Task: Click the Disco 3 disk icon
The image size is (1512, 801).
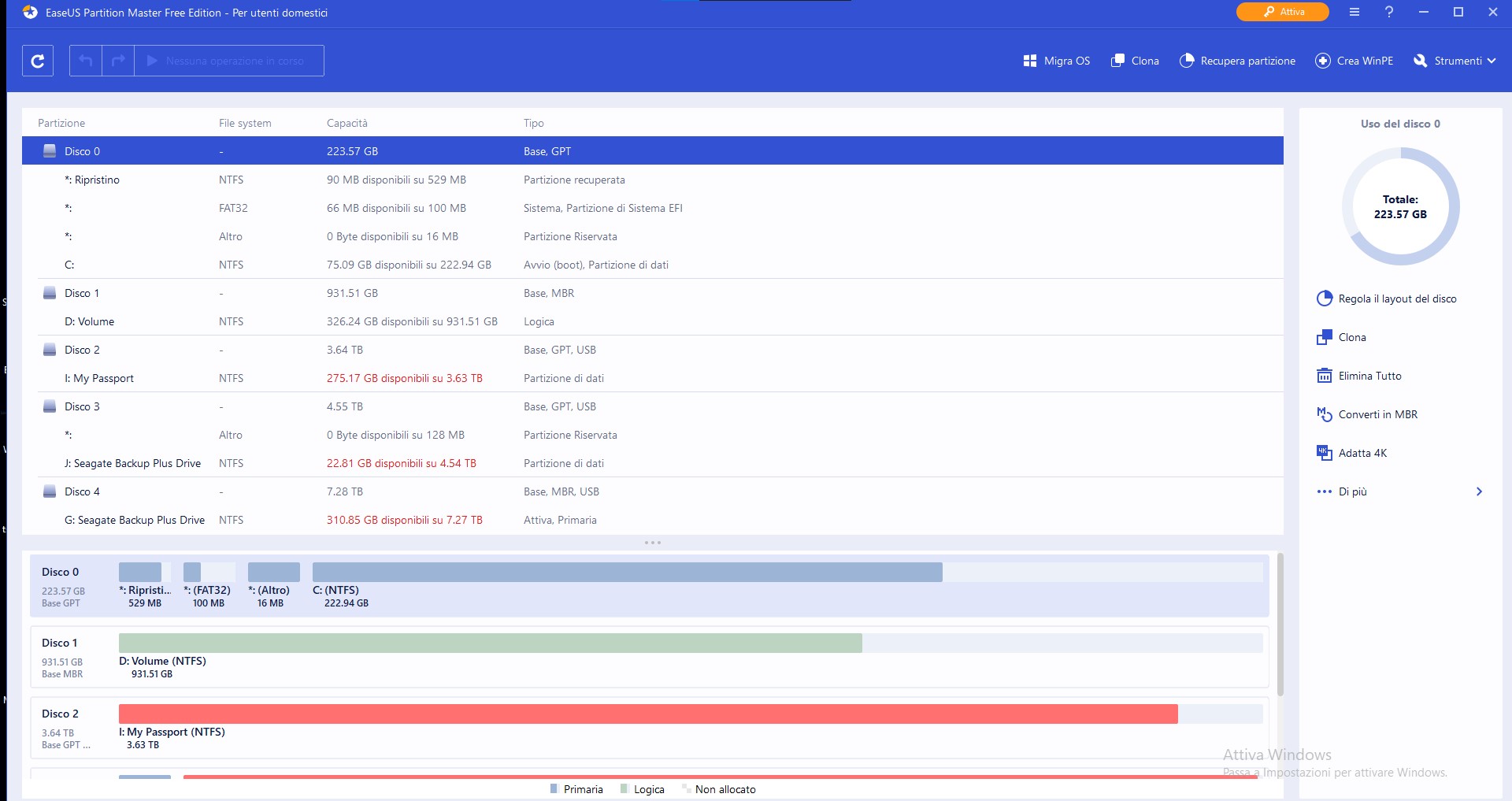Action: (x=50, y=406)
